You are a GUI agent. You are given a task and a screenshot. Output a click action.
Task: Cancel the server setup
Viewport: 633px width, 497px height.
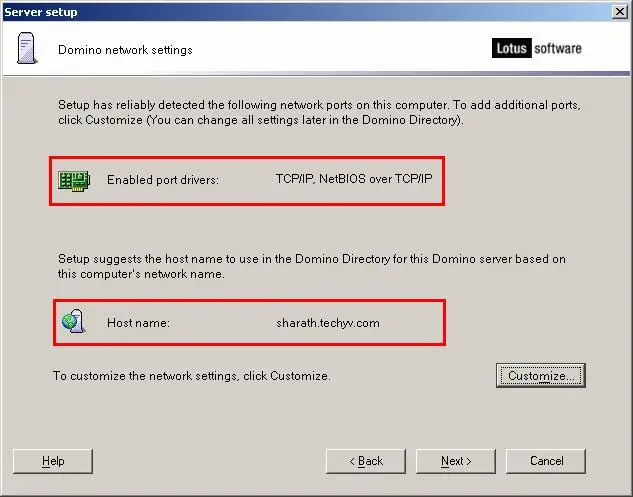pyautogui.click(x=546, y=461)
